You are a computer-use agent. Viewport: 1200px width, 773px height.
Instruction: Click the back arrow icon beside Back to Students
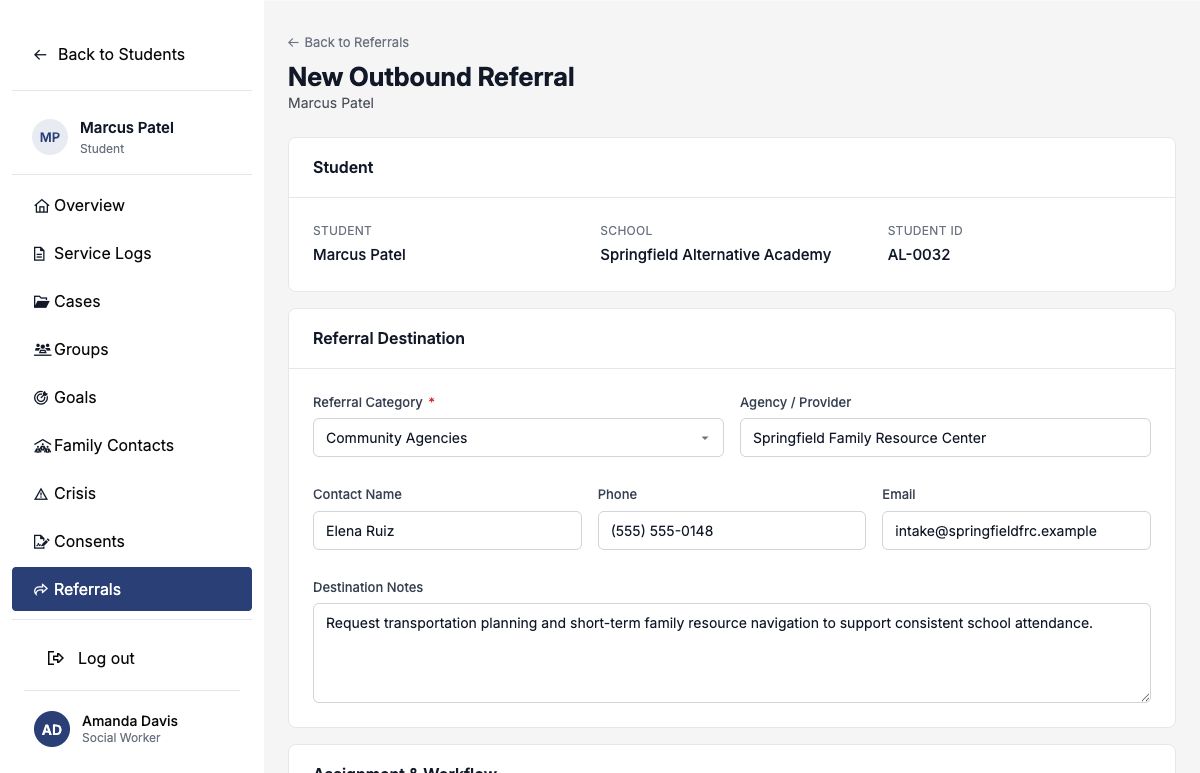point(40,55)
